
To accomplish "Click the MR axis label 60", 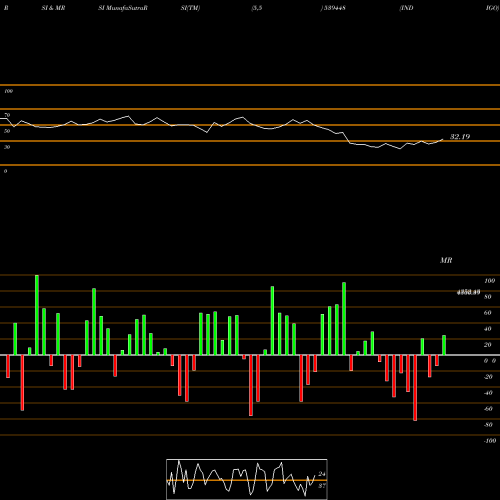I will [487, 313].
